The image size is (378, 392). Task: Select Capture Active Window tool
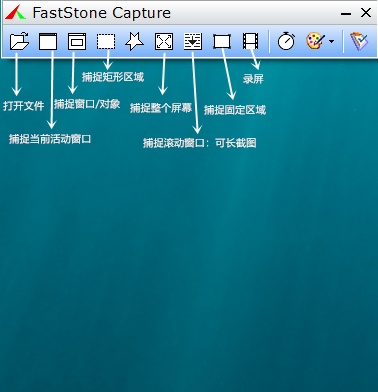[x=48, y=41]
